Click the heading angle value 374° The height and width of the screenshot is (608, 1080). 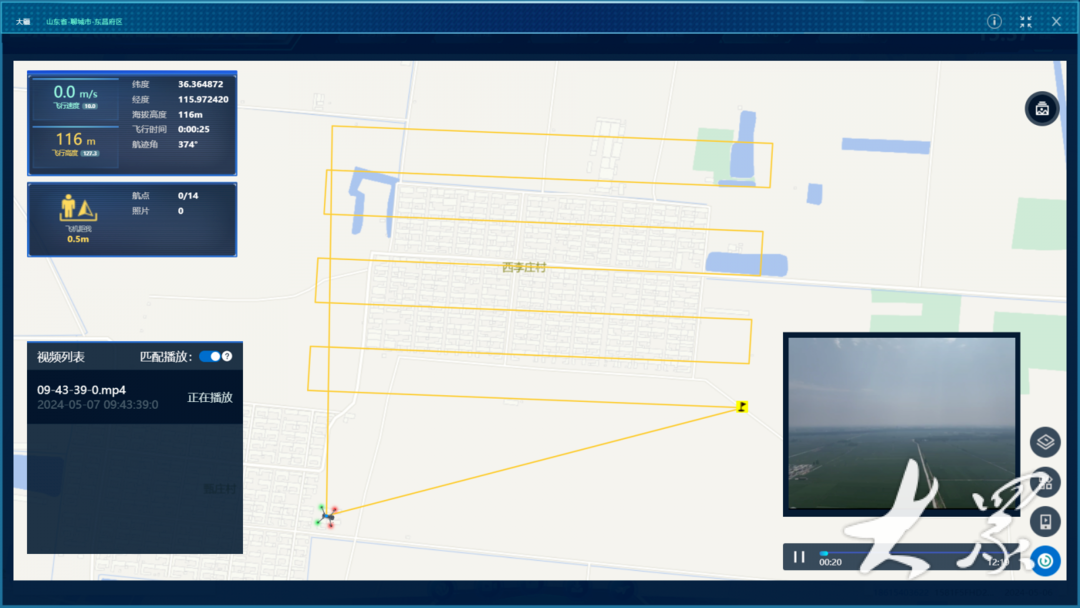point(188,144)
